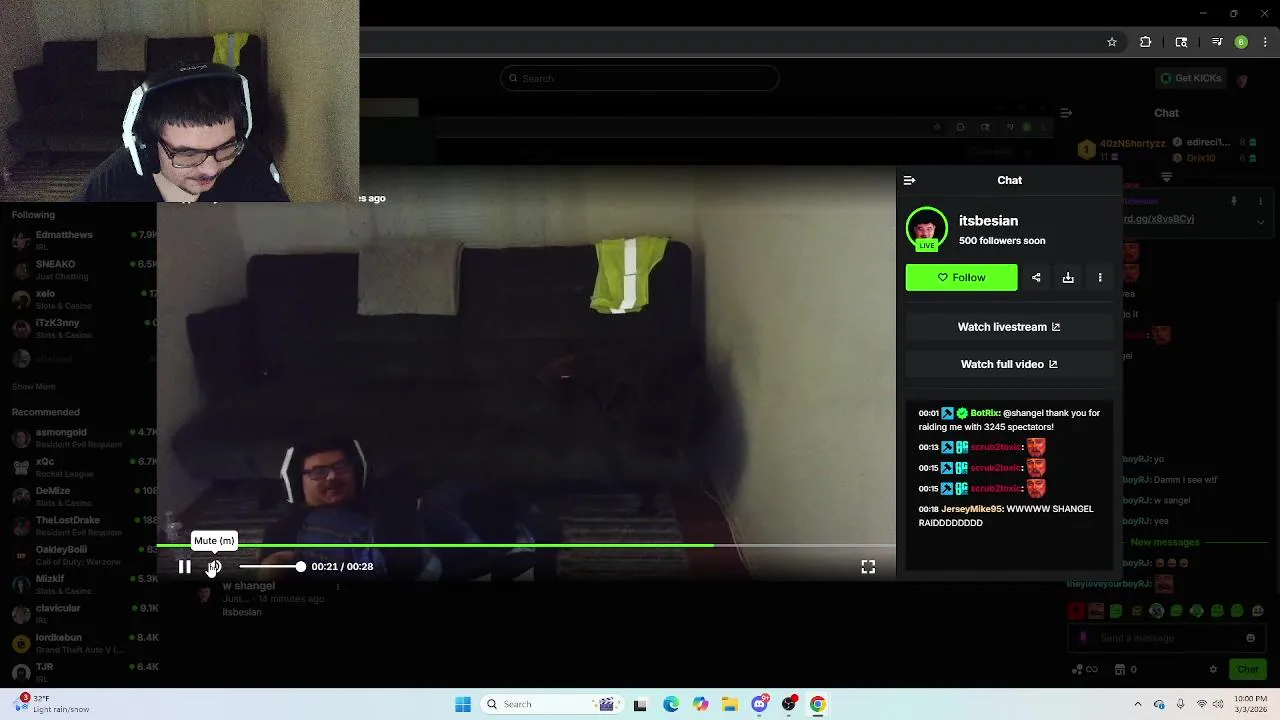Expand Show More in Following
The image size is (1280, 720).
coord(34,386)
